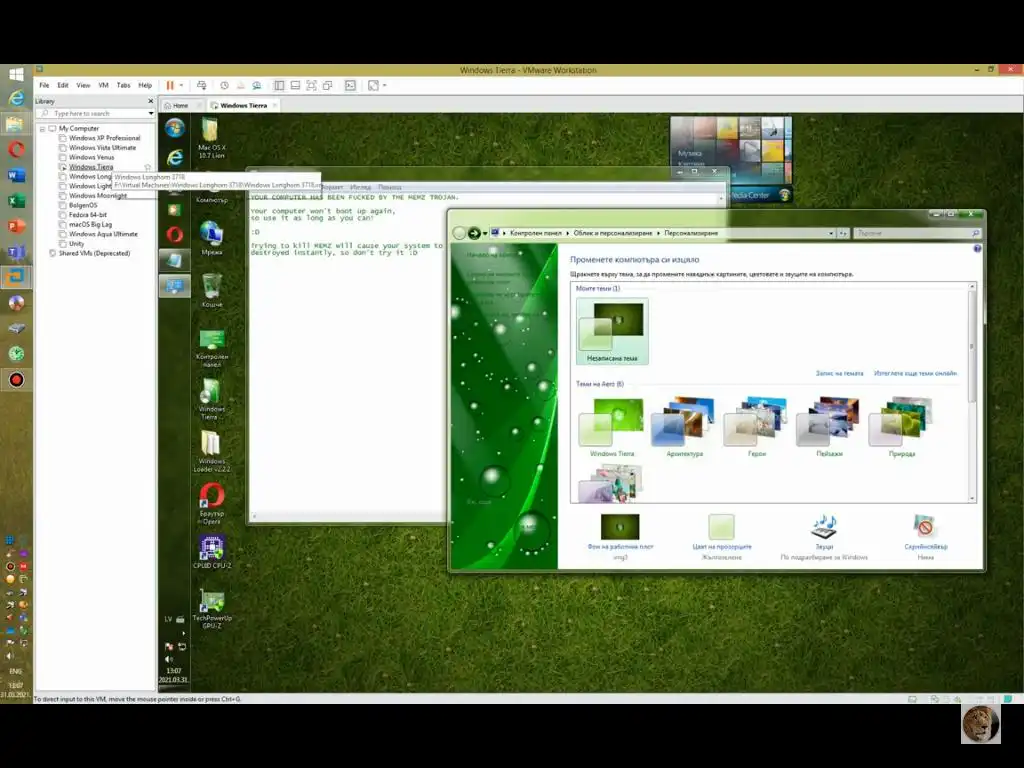Screen dimensions: 1024x768
Task: Open the Recycle Bin (Кошче) desktop icon
Action: coord(212,290)
